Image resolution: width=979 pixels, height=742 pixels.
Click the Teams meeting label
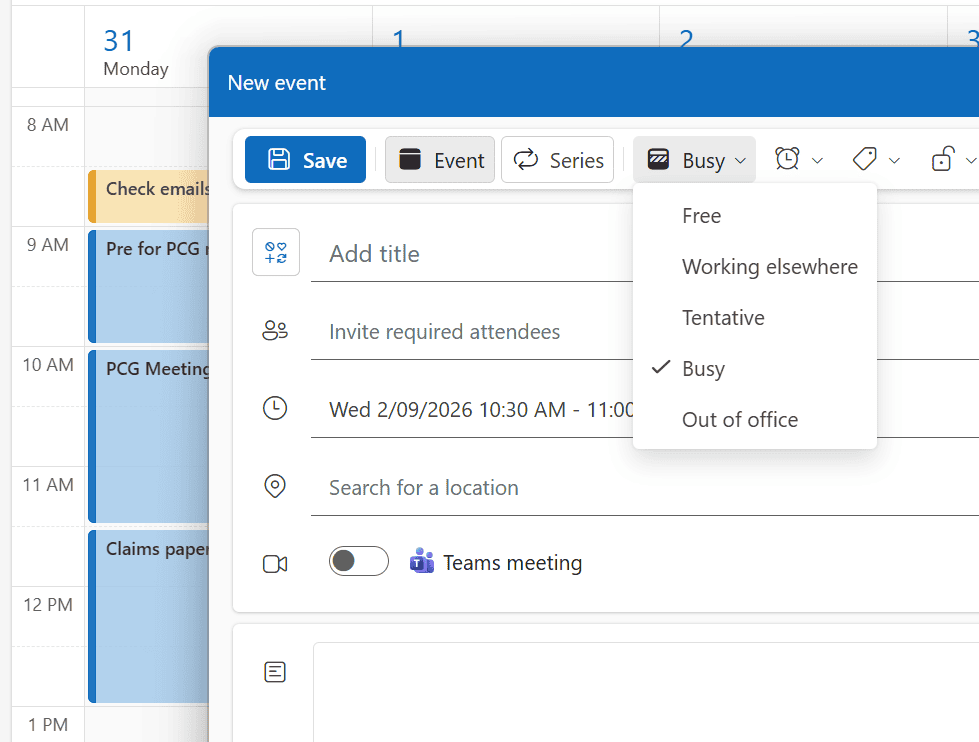(x=513, y=563)
